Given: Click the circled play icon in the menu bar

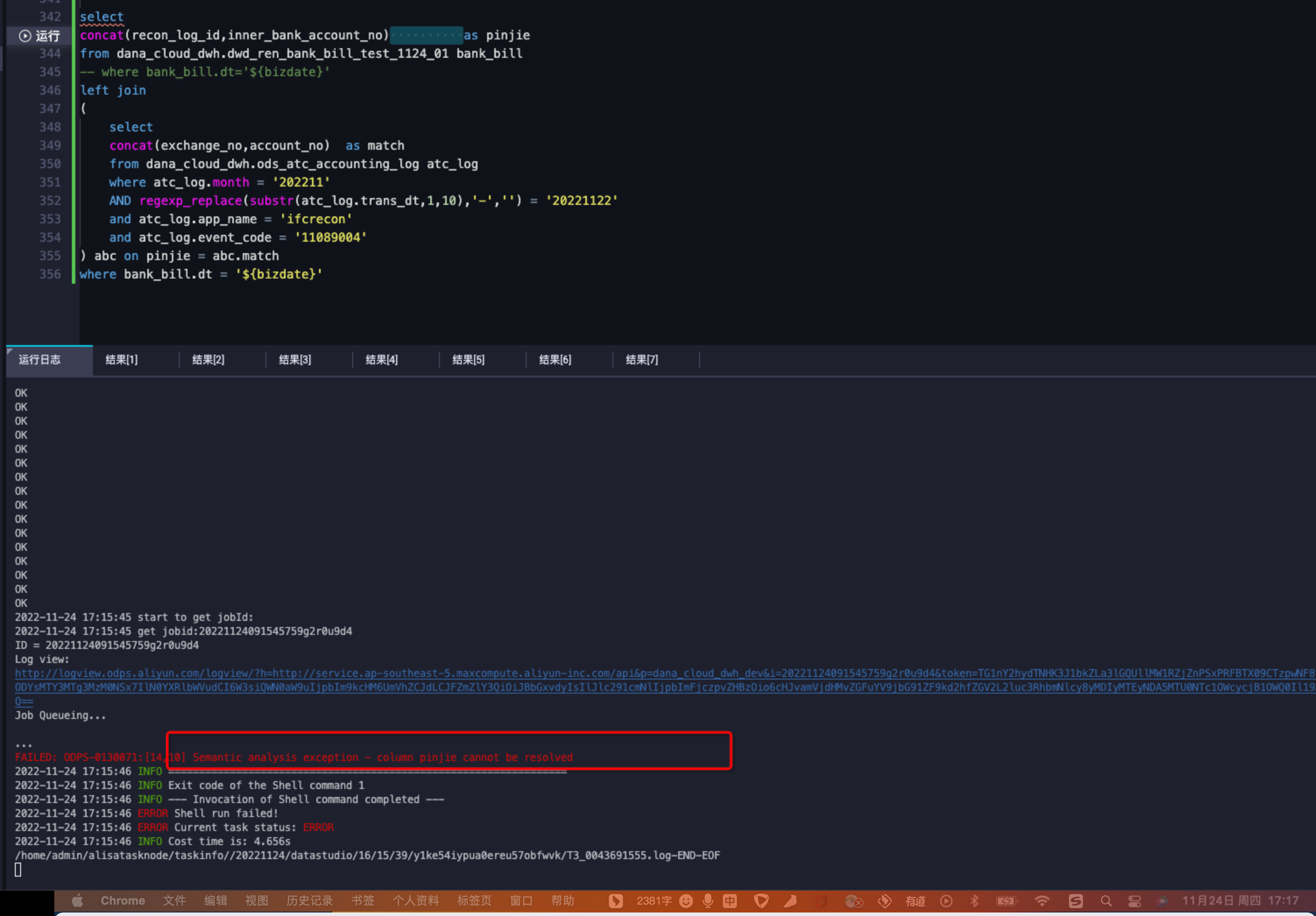Looking at the screenshot, I should point(946,901).
